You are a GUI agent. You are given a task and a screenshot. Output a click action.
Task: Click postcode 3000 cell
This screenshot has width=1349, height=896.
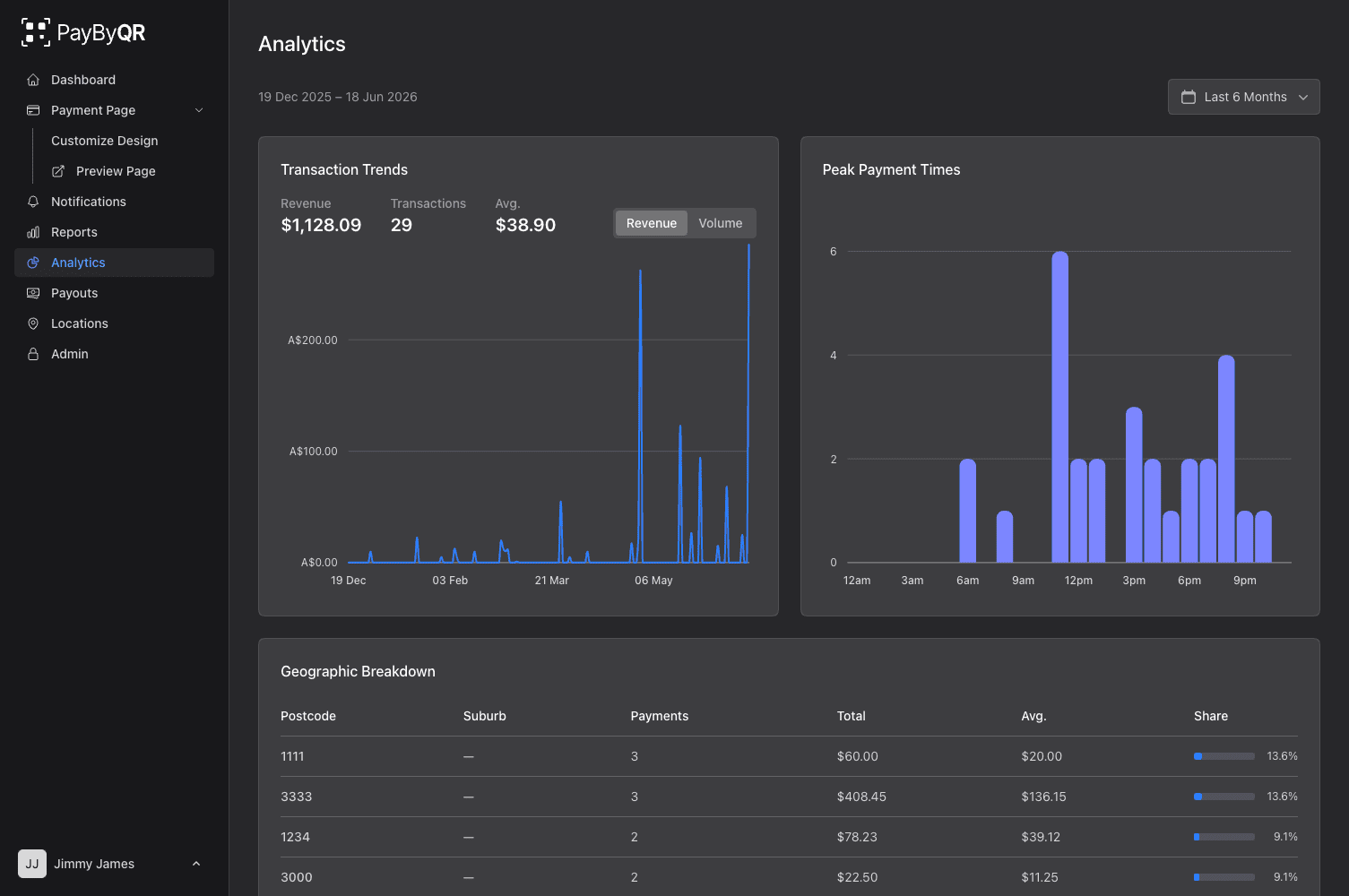(x=297, y=877)
